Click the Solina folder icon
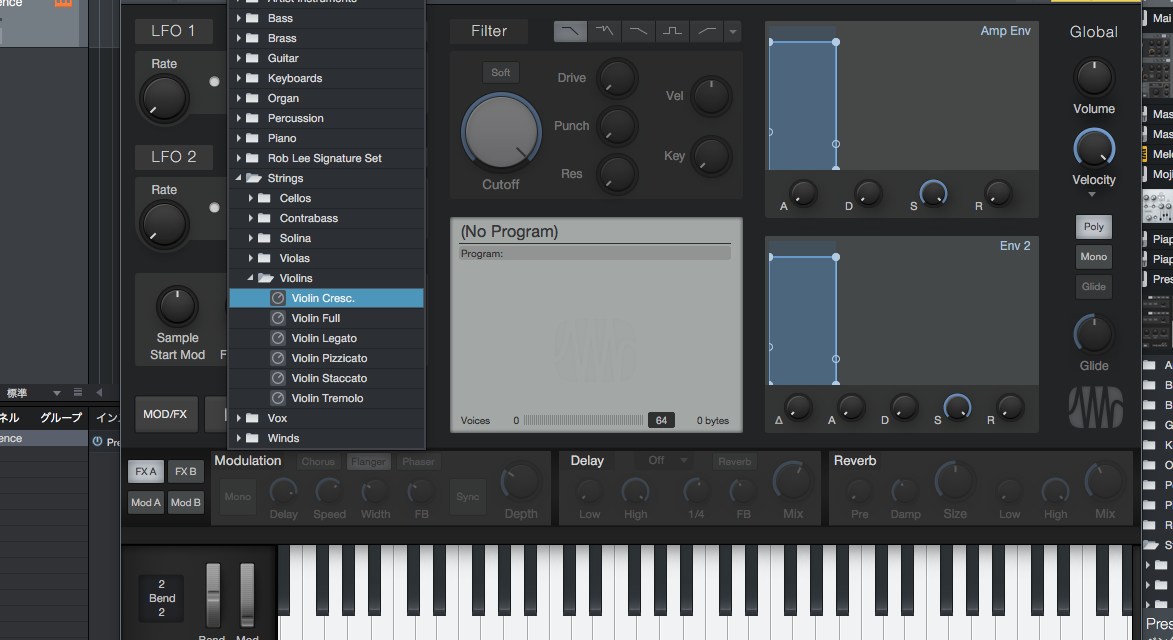Viewport: 1173px width, 640px height. 264,238
